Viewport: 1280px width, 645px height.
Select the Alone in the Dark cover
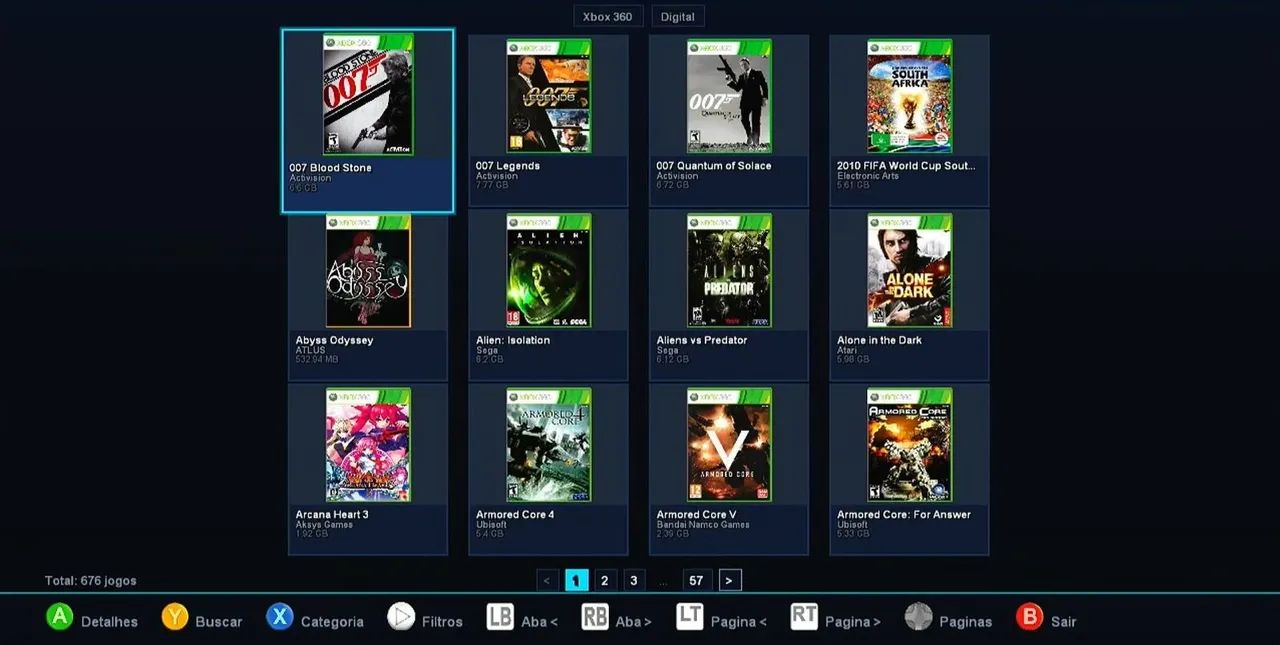pos(910,271)
